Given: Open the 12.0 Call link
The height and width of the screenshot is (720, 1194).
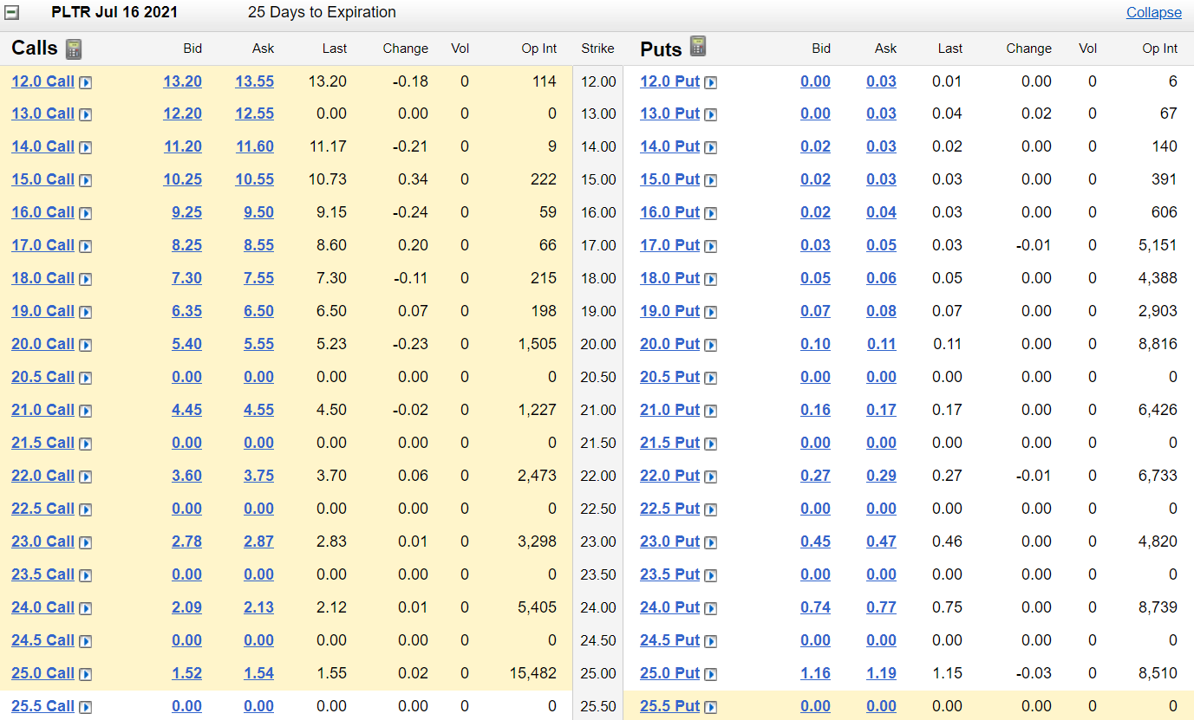Looking at the screenshot, I should click(x=43, y=81).
